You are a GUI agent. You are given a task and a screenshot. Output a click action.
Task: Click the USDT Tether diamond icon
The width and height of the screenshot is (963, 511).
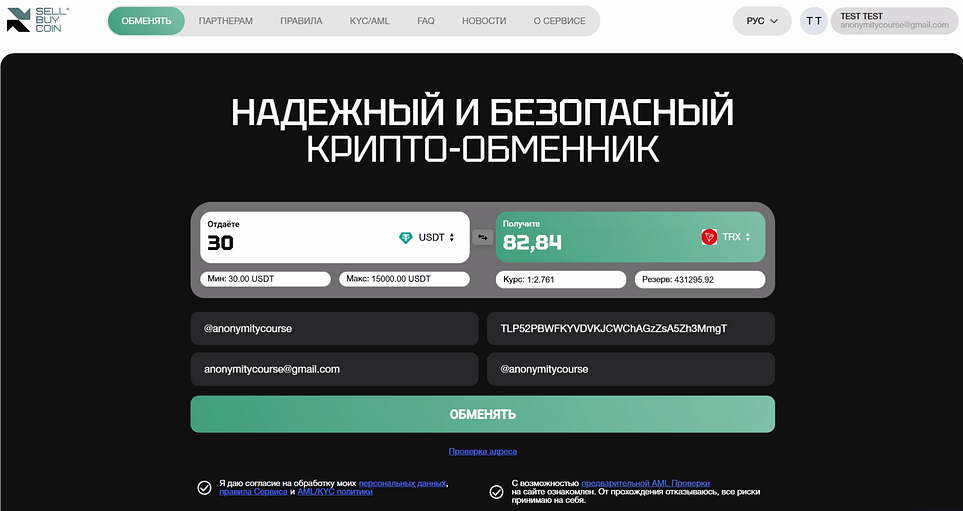coord(405,238)
